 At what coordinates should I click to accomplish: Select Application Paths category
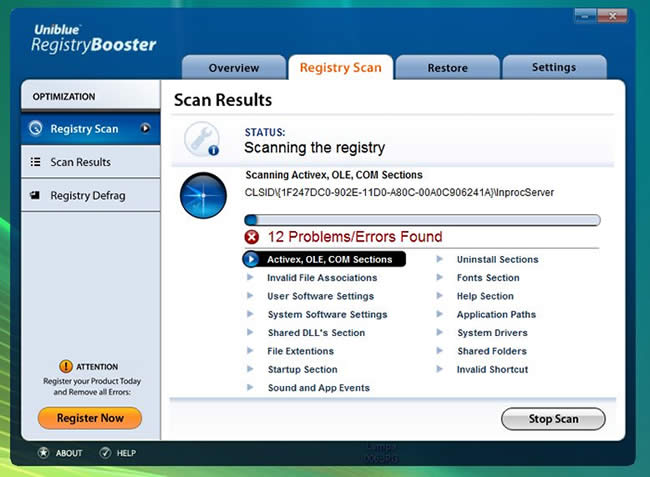tap(496, 315)
